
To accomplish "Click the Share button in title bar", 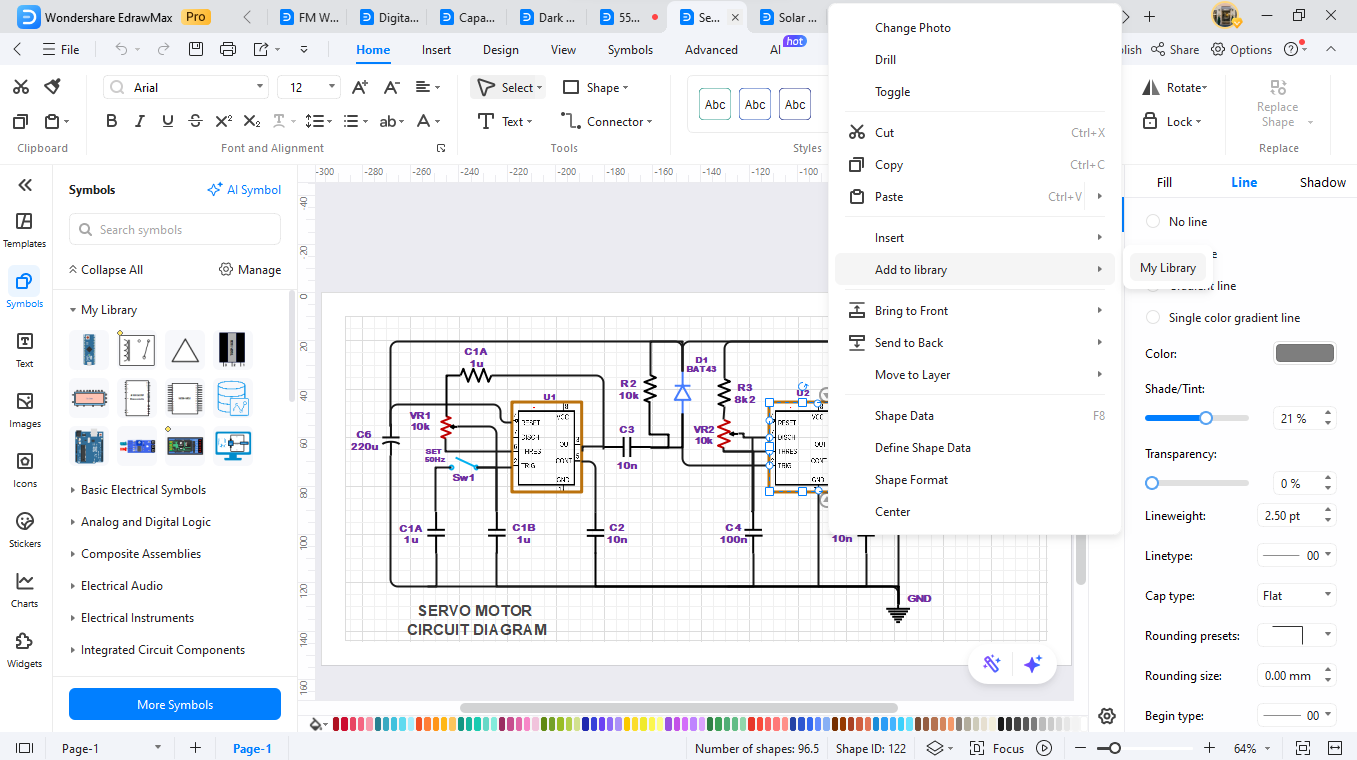I will [1175, 49].
